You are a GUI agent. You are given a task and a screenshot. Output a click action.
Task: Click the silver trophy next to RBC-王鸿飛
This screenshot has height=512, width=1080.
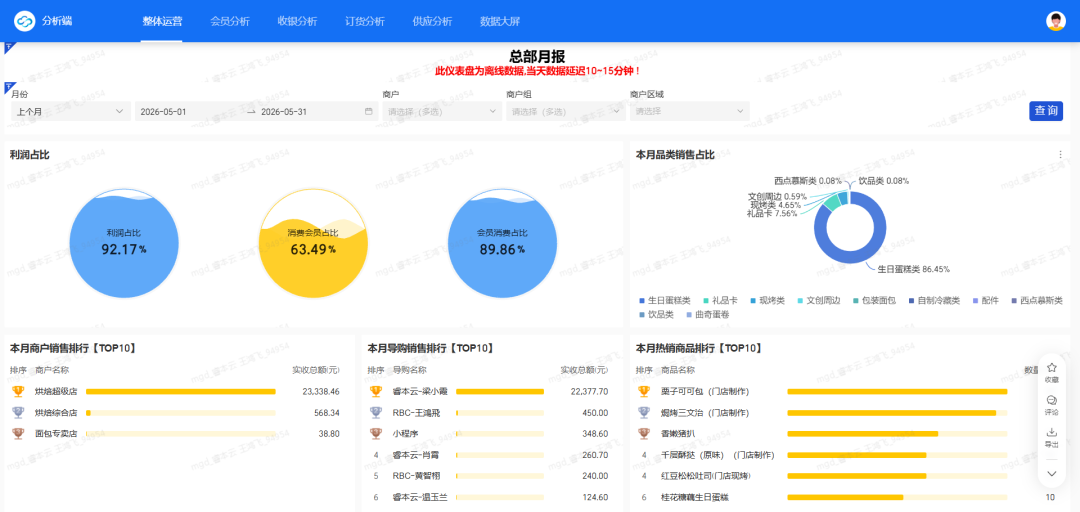click(376, 412)
